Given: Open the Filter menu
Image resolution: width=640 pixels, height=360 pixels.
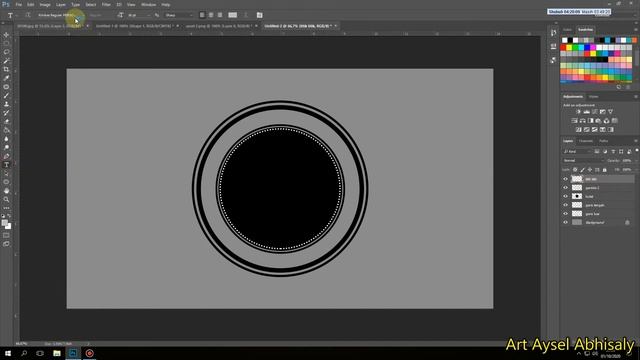Looking at the screenshot, I should click(106, 4).
